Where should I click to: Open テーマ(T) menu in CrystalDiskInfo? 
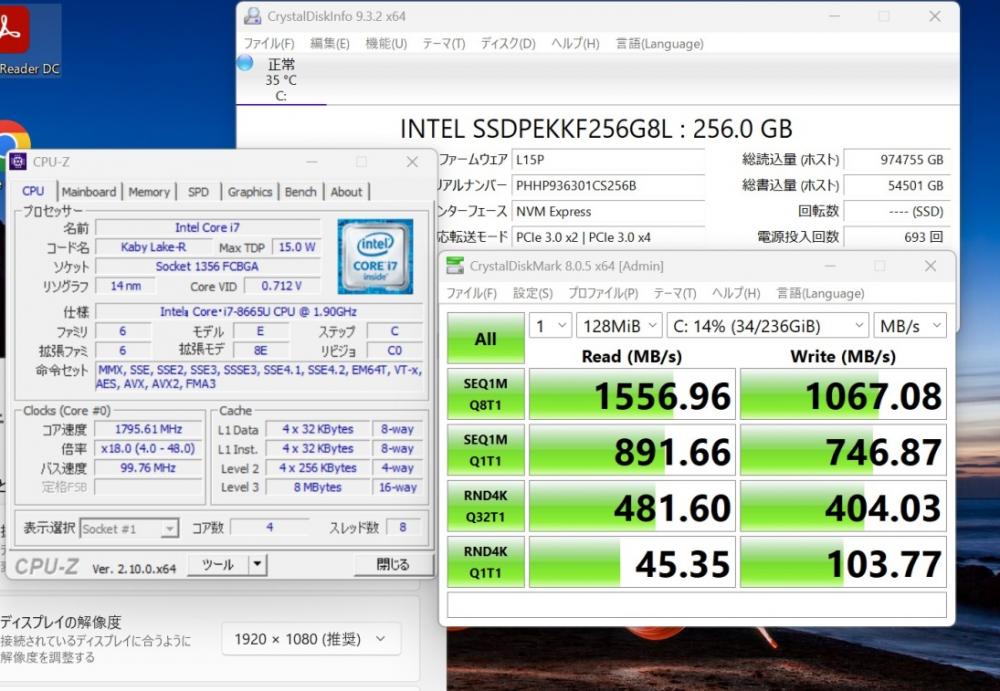[x=443, y=43]
